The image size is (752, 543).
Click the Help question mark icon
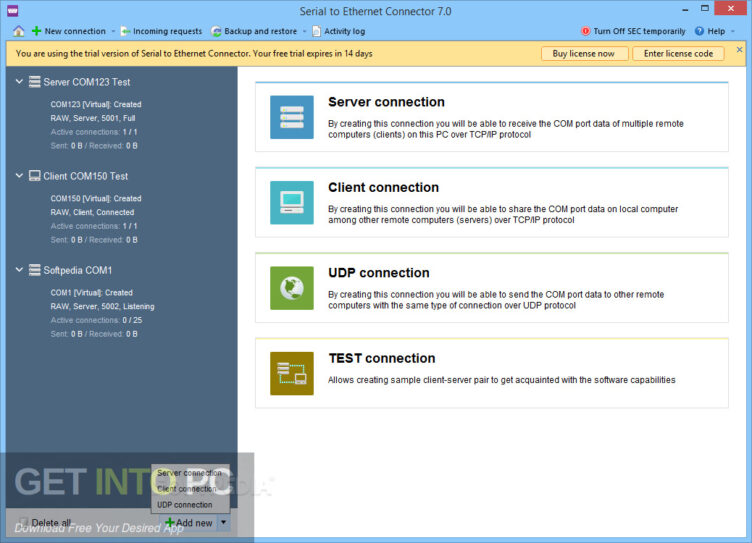[699, 31]
